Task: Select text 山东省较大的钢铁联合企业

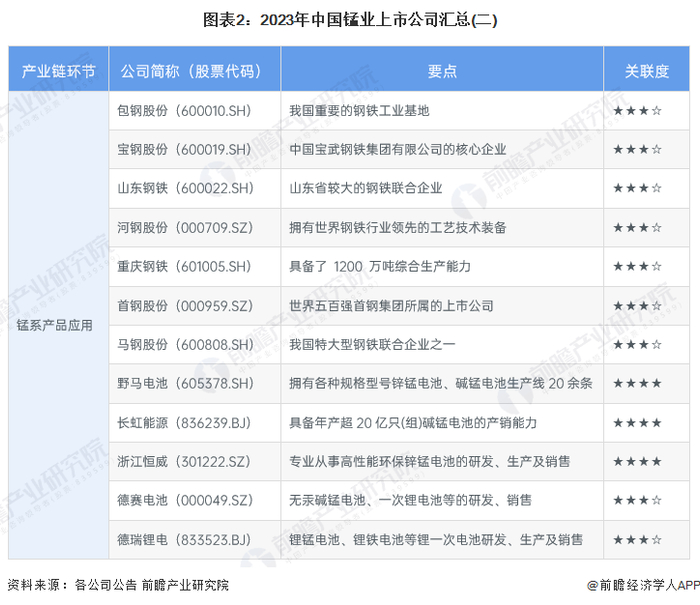Action: [366, 188]
